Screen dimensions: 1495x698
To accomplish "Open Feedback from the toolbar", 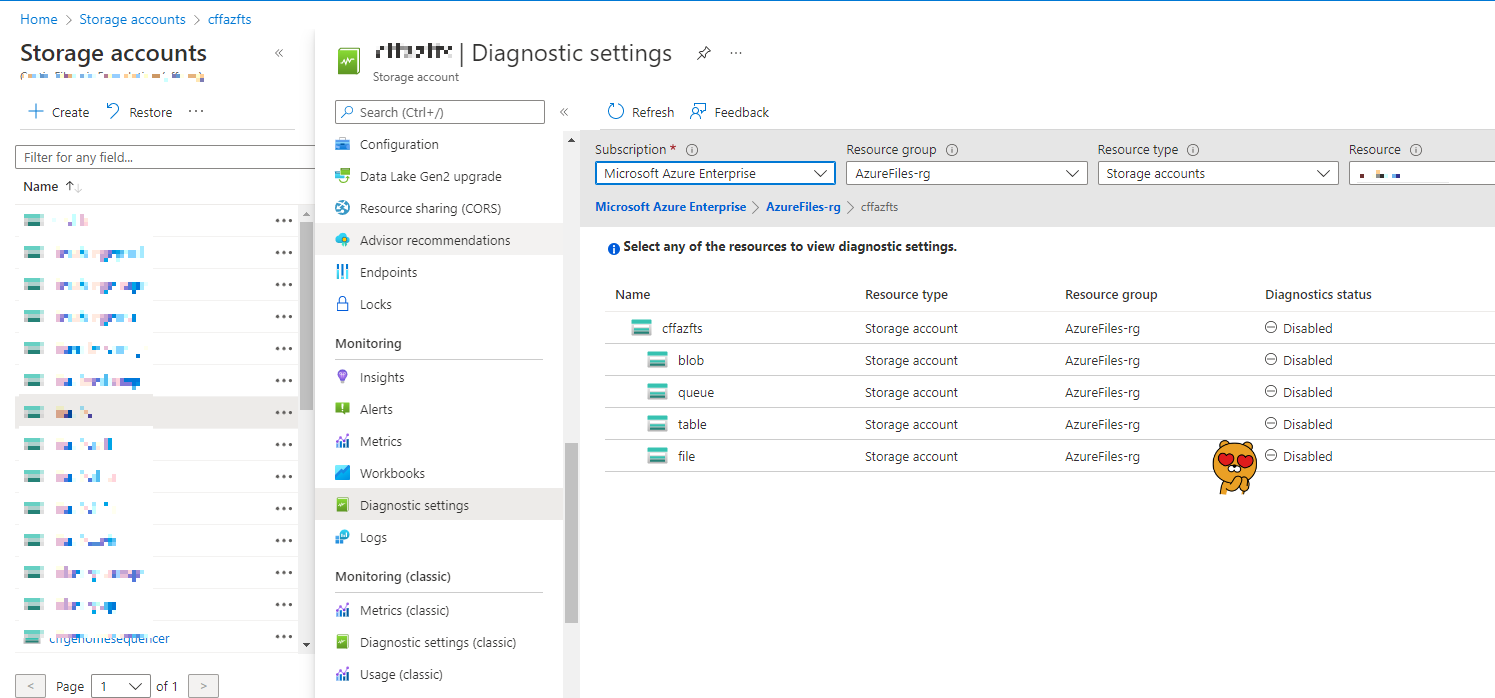I will pos(729,112).
